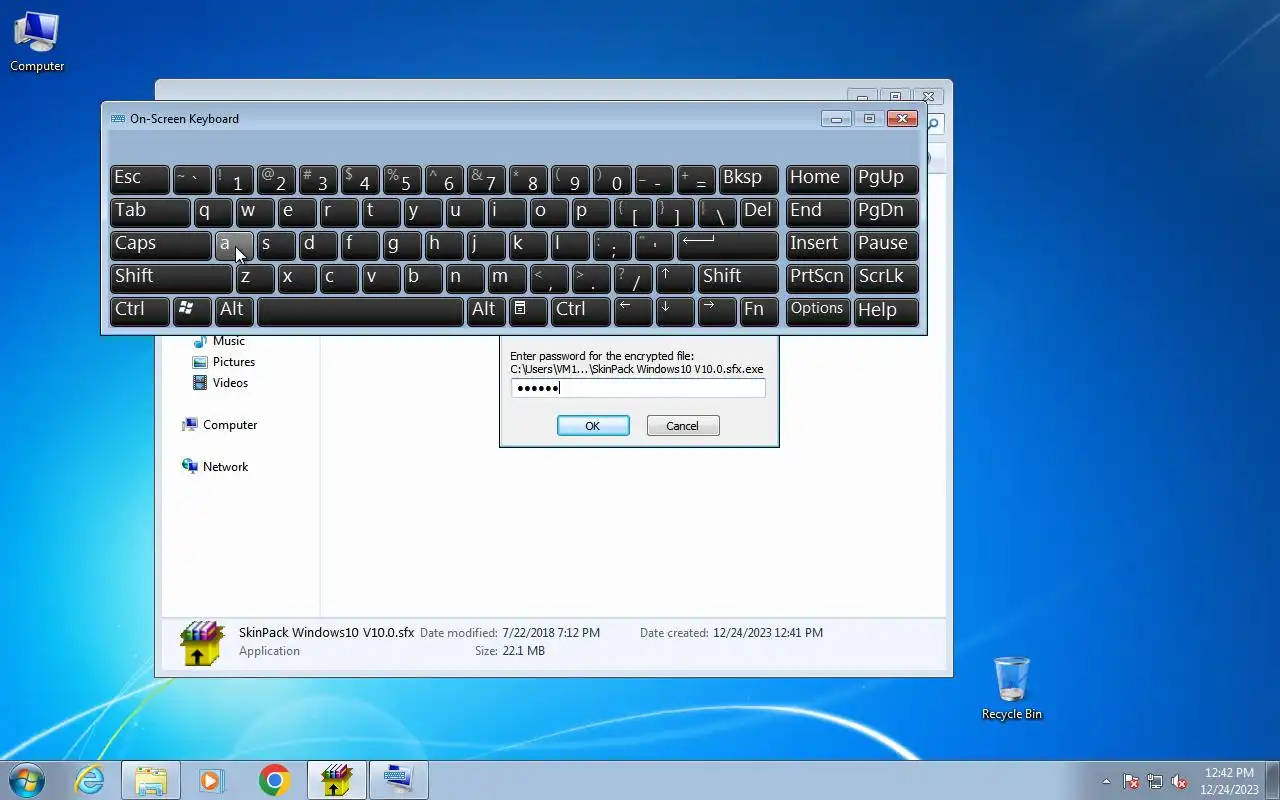Launch Internet Explorer from the taskbar
This screenshot has height=800, width=1280.
pos(90,780)
